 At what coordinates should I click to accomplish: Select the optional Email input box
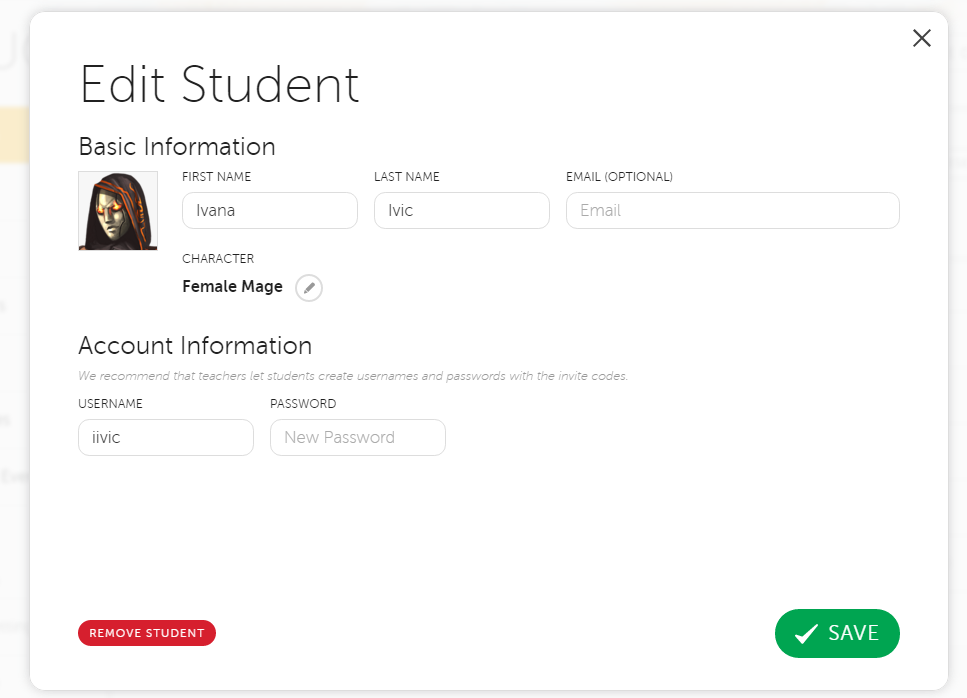[x=732, y=211]
